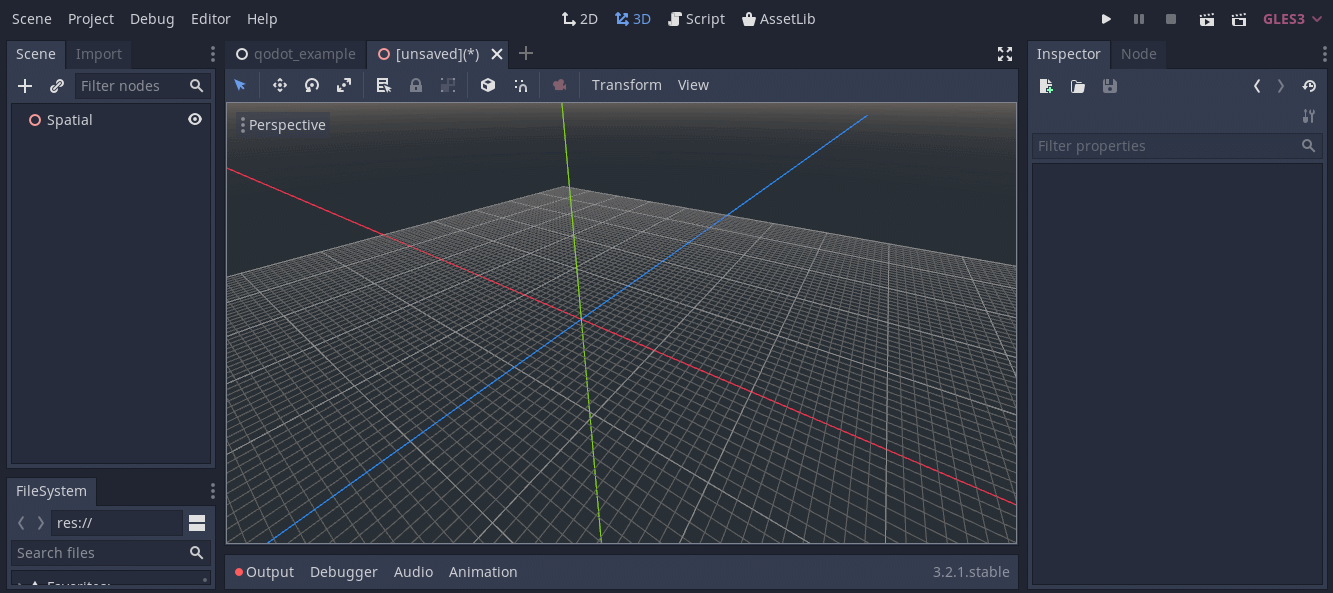Switch to Import tab

99,54
